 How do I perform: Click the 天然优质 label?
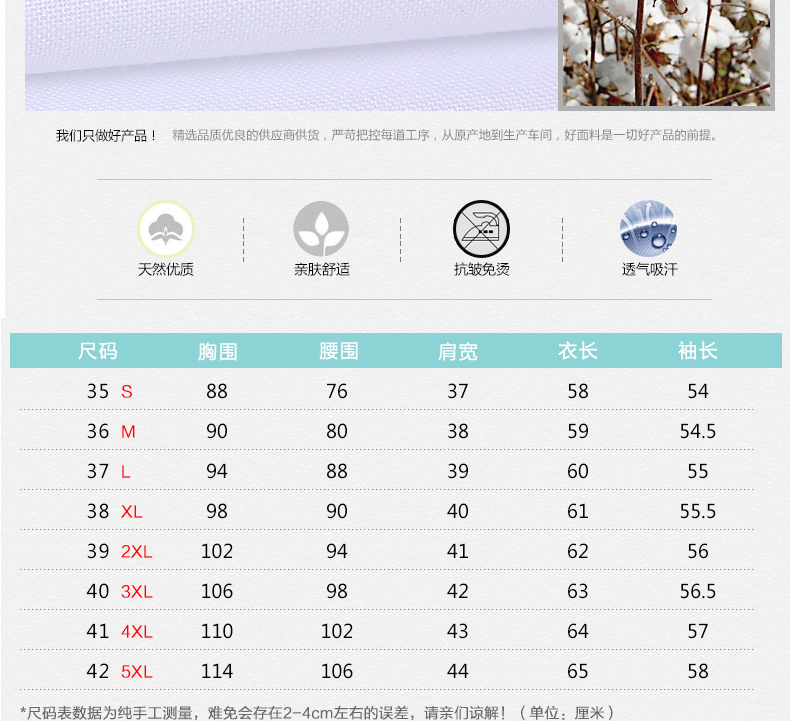pos(166,270)
